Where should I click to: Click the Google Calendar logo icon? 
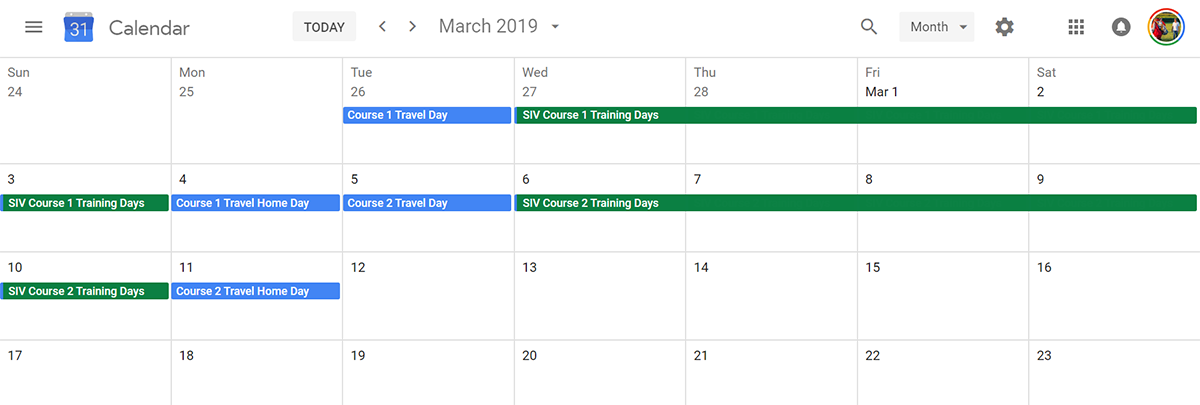coord(79,27)
